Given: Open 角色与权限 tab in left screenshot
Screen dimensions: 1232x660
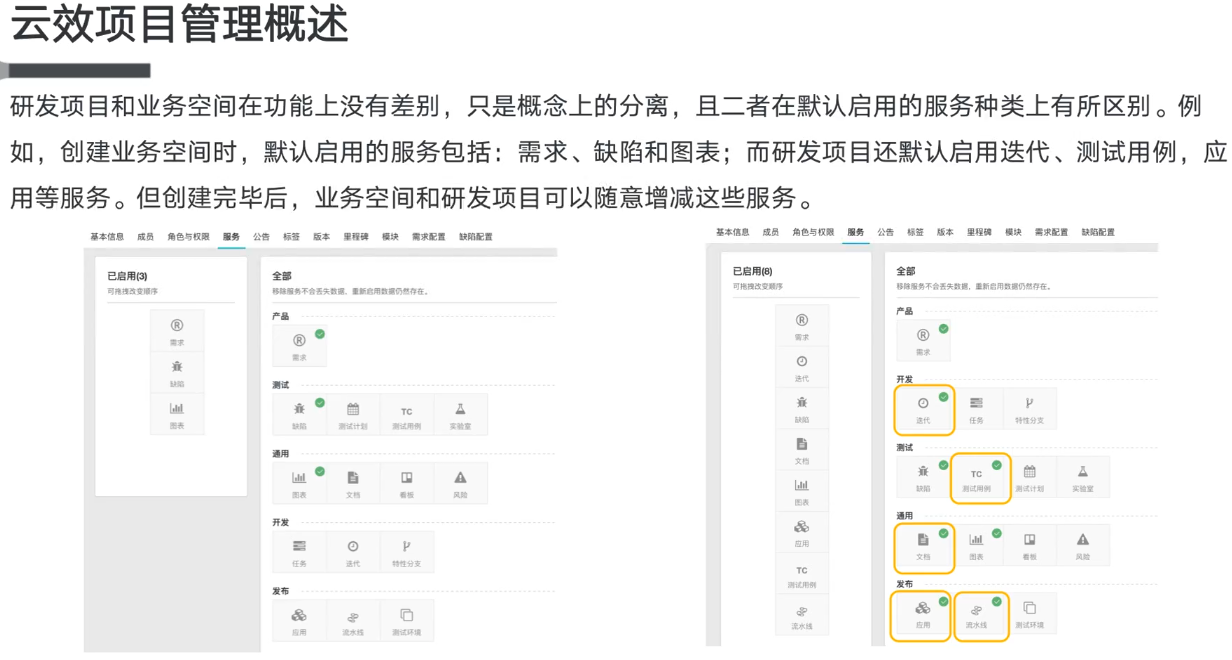Looking at the screenshot, I should click(x=188, y=237).
